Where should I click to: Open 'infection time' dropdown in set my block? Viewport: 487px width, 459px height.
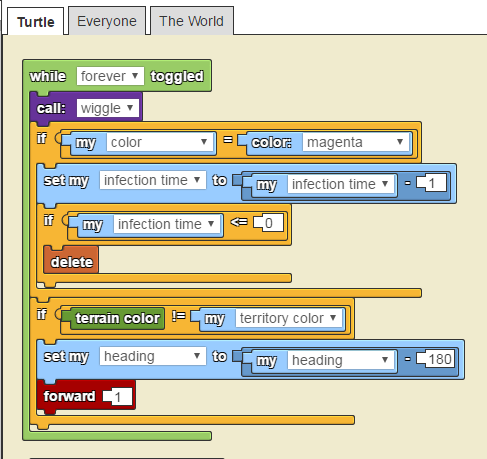click(x=153, y=180)
